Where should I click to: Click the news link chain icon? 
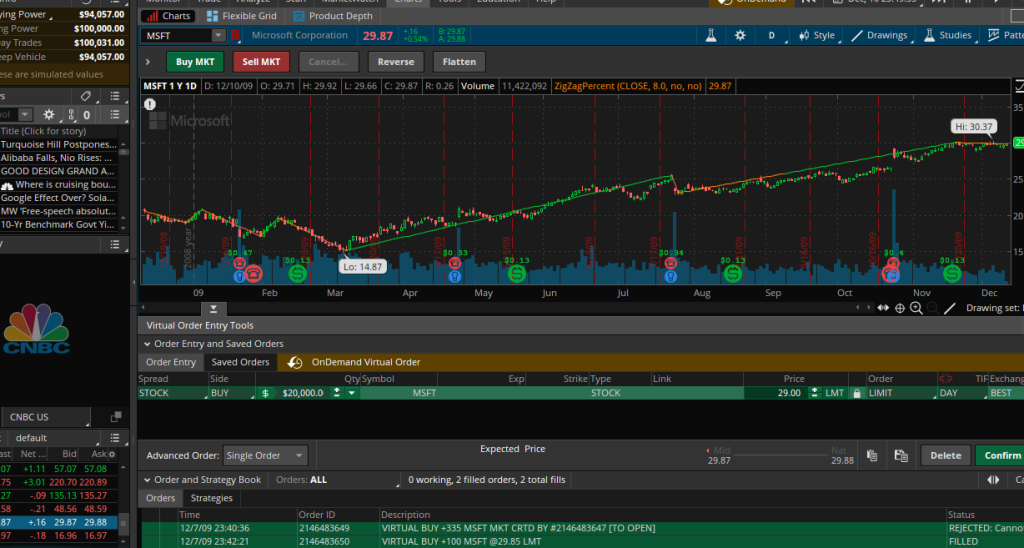pyautogui.click(x=71, y=114)
